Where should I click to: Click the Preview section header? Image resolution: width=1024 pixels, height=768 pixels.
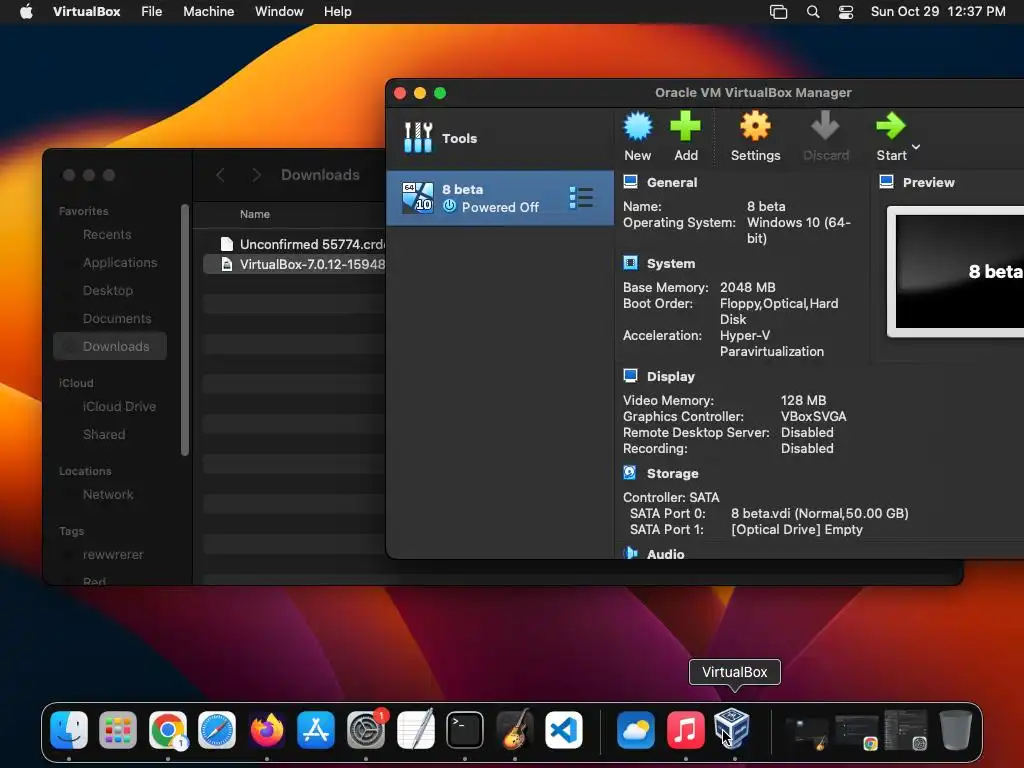pyautogui.click(x=928, y=182)
